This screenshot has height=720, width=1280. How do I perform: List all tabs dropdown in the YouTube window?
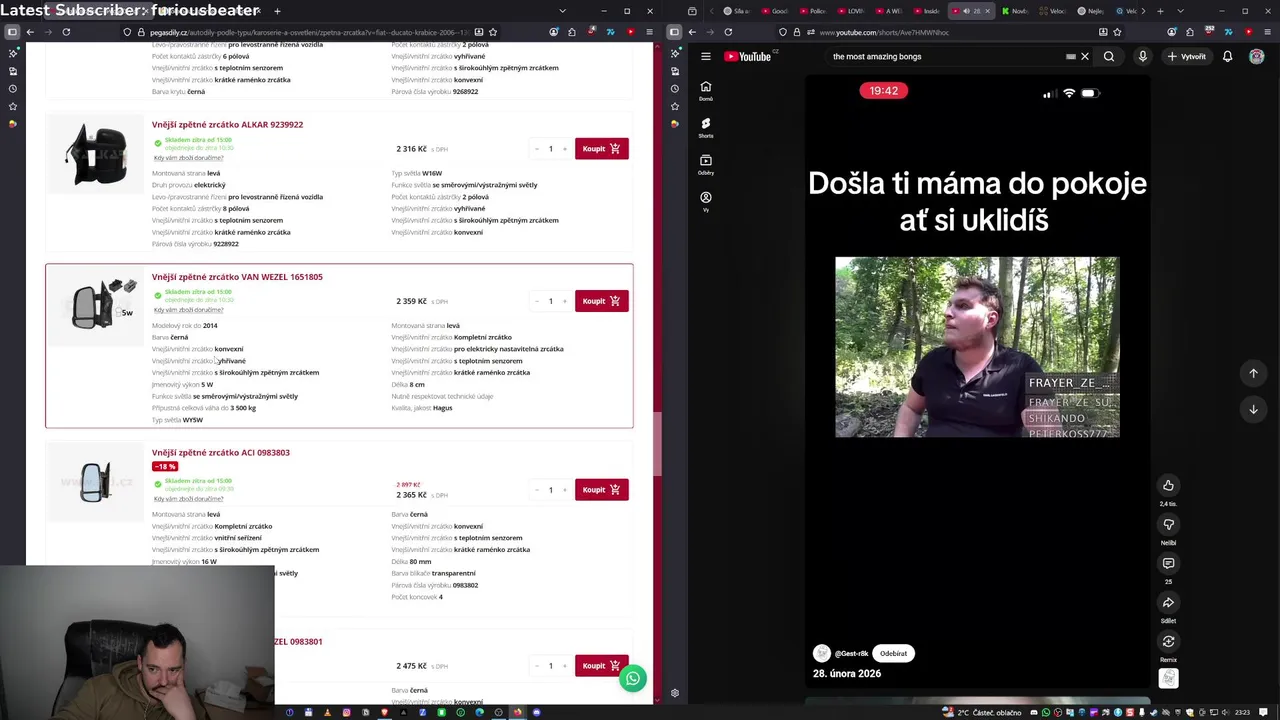tap(1180, 11)
